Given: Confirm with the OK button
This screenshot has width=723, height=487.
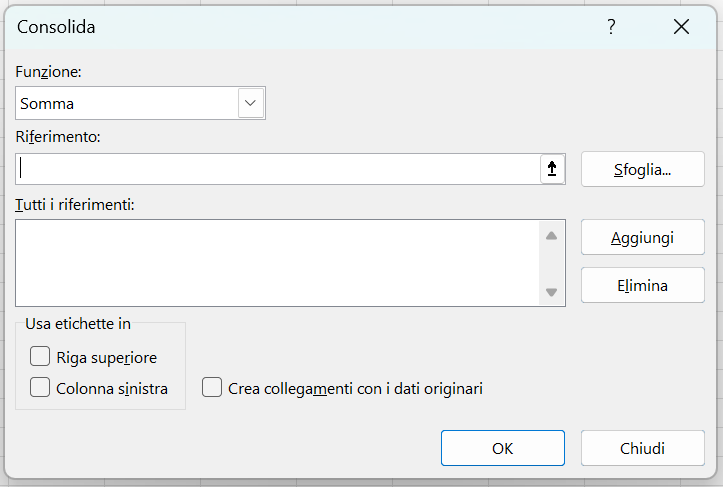Looking at the screenshot, I should [503, 448].
